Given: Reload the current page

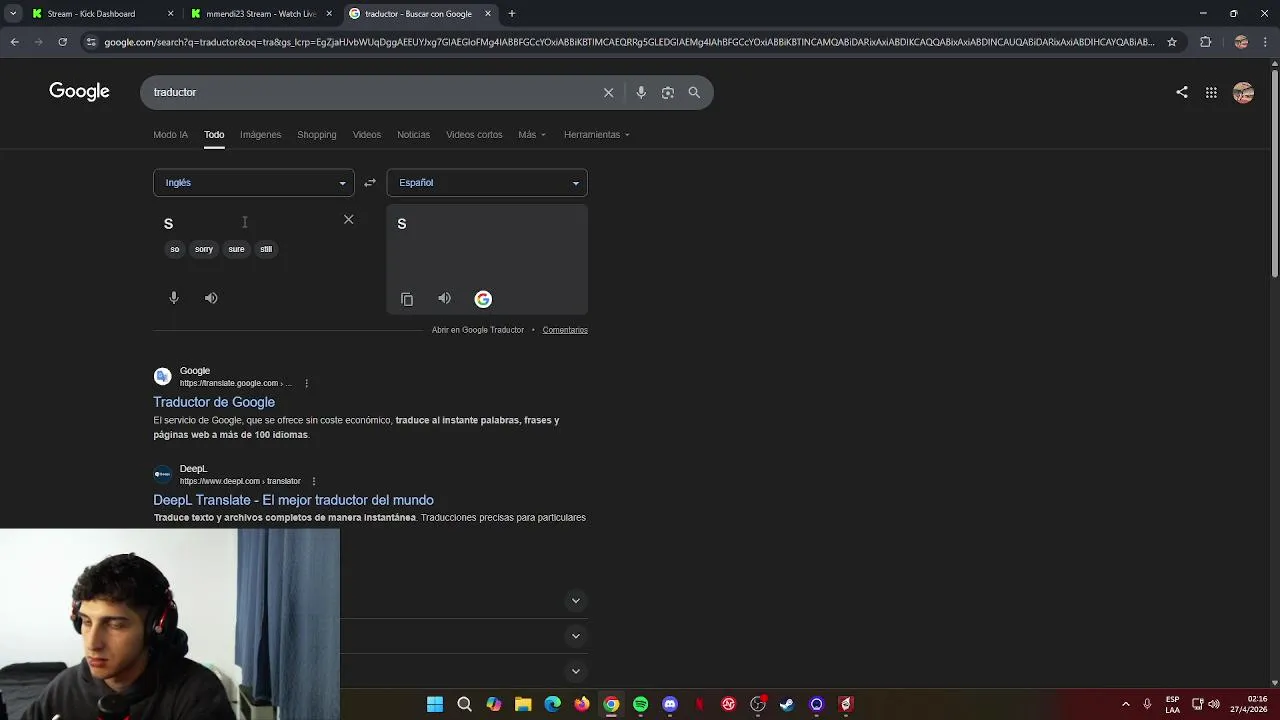Looking at the screenshot, I should coord(62,42).
